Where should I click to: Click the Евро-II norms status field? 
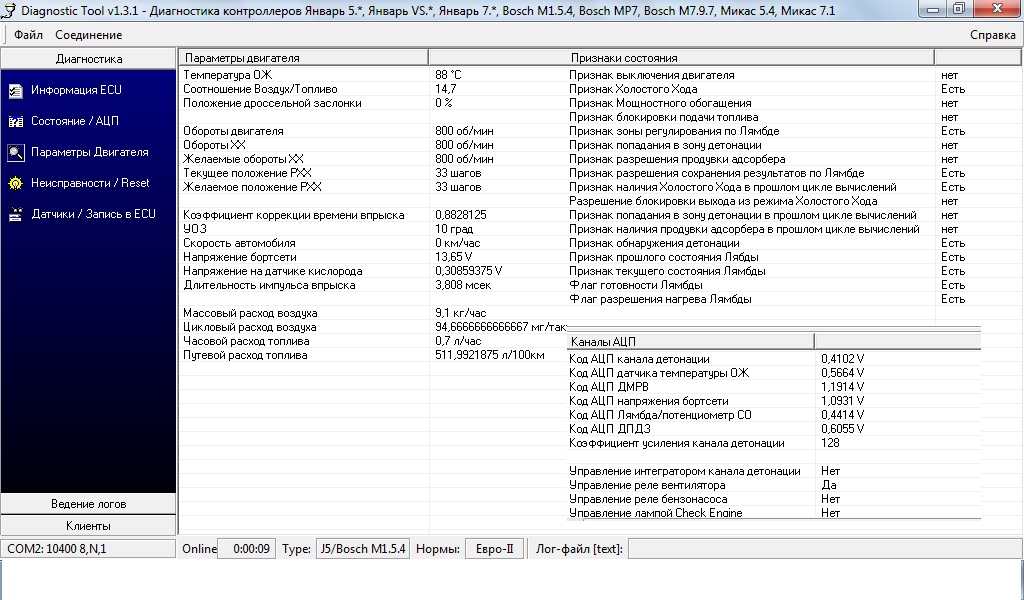pyautogui.click(x=494, y=549)
